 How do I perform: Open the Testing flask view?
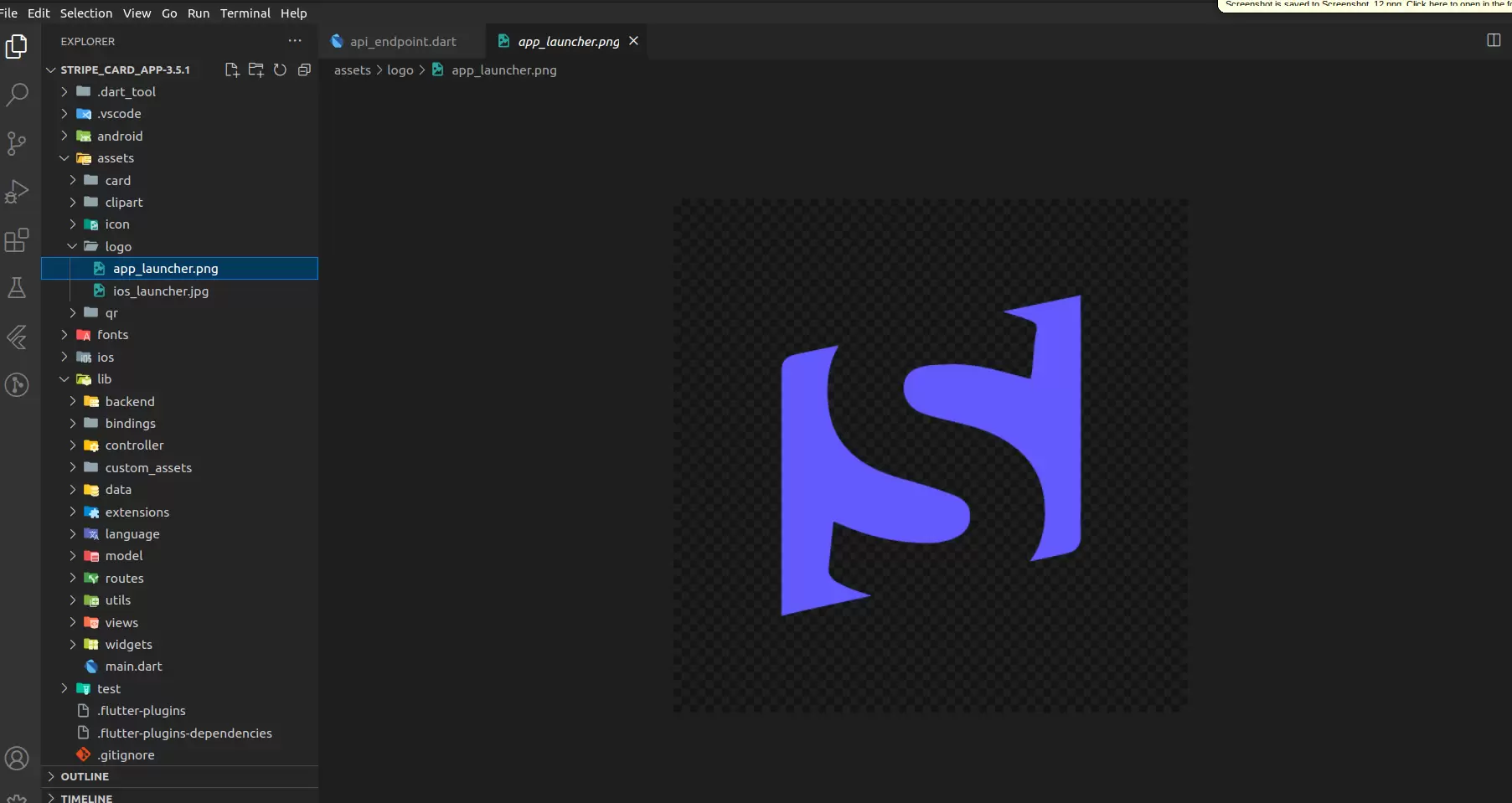coord(17,288)
